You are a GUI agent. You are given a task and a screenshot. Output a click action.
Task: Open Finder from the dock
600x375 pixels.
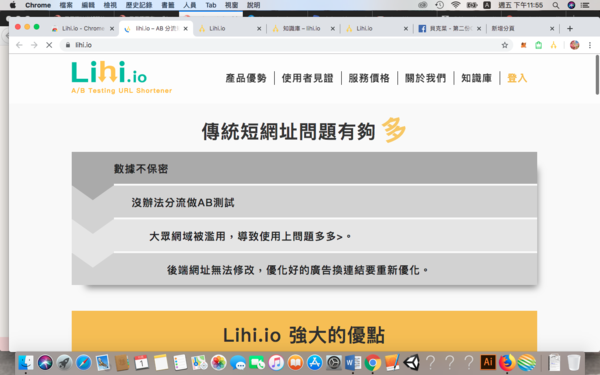point(26,362)
